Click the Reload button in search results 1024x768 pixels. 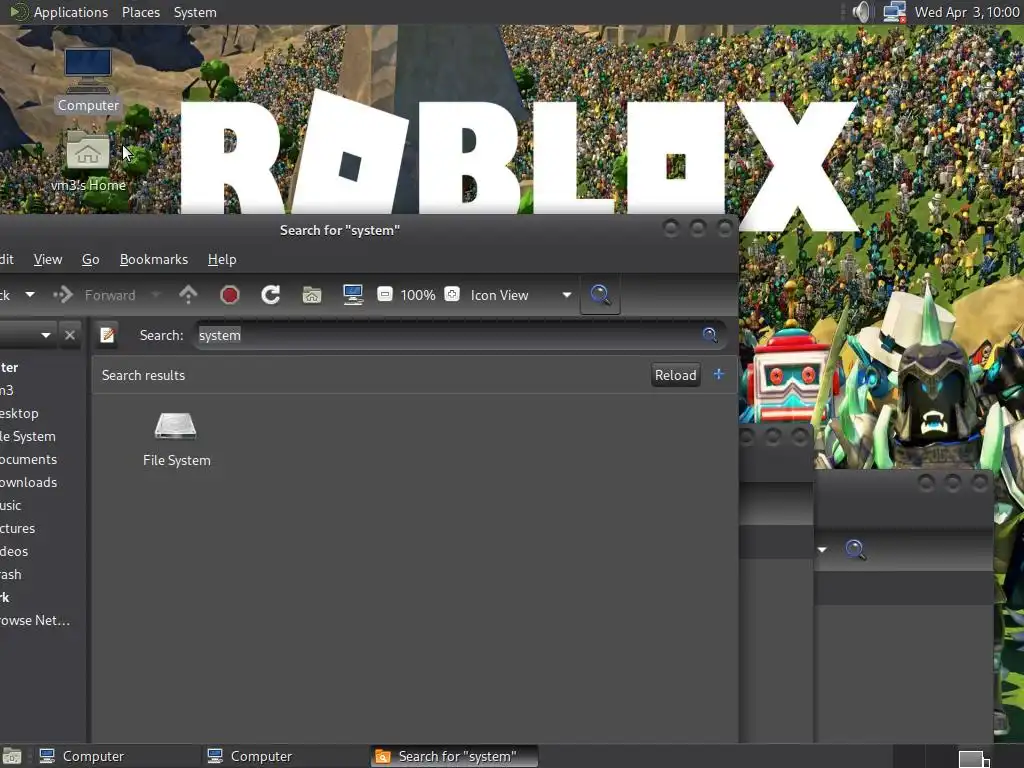point(675,375)
